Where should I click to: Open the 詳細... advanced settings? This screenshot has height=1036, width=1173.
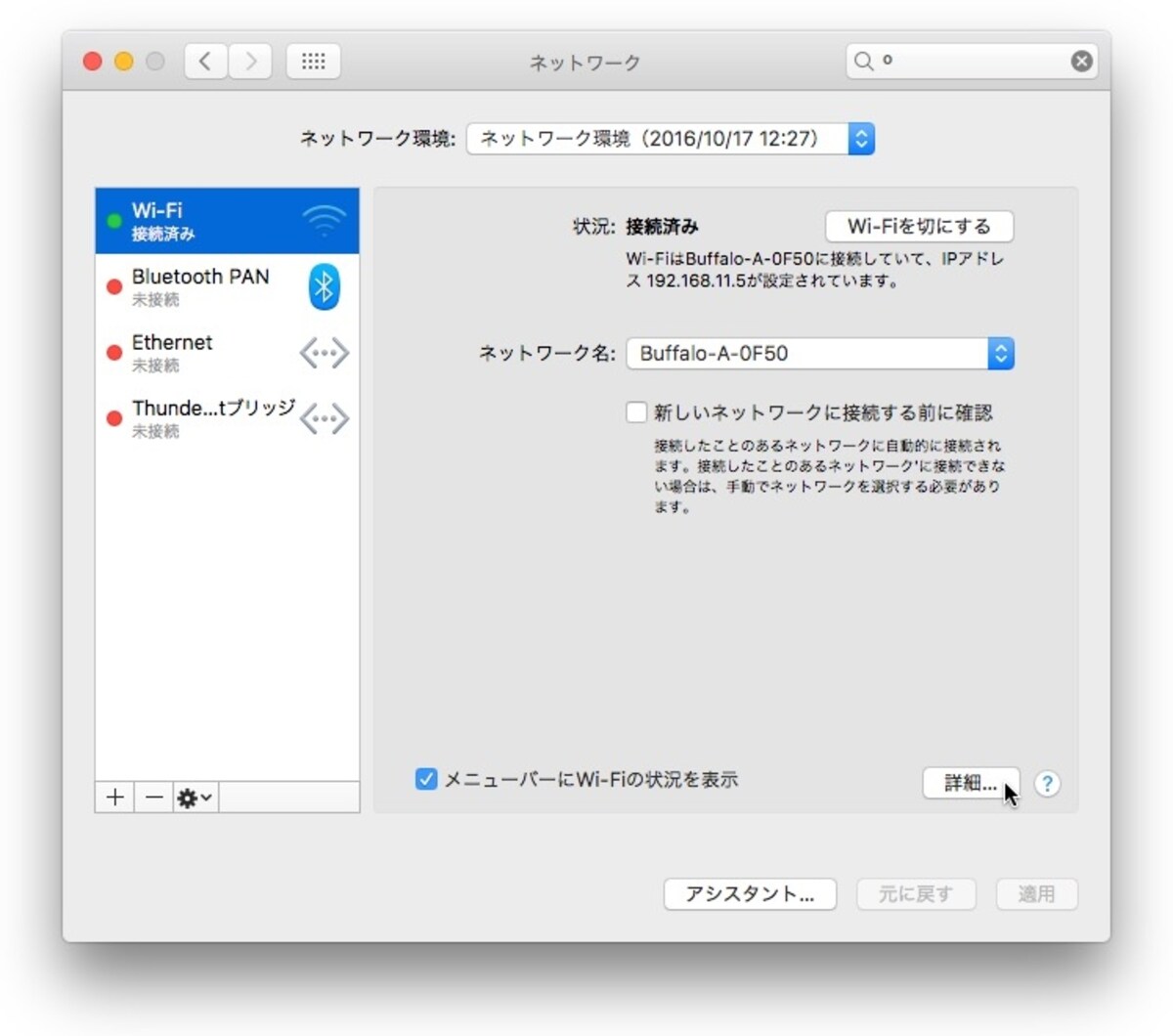coord(971,783)
